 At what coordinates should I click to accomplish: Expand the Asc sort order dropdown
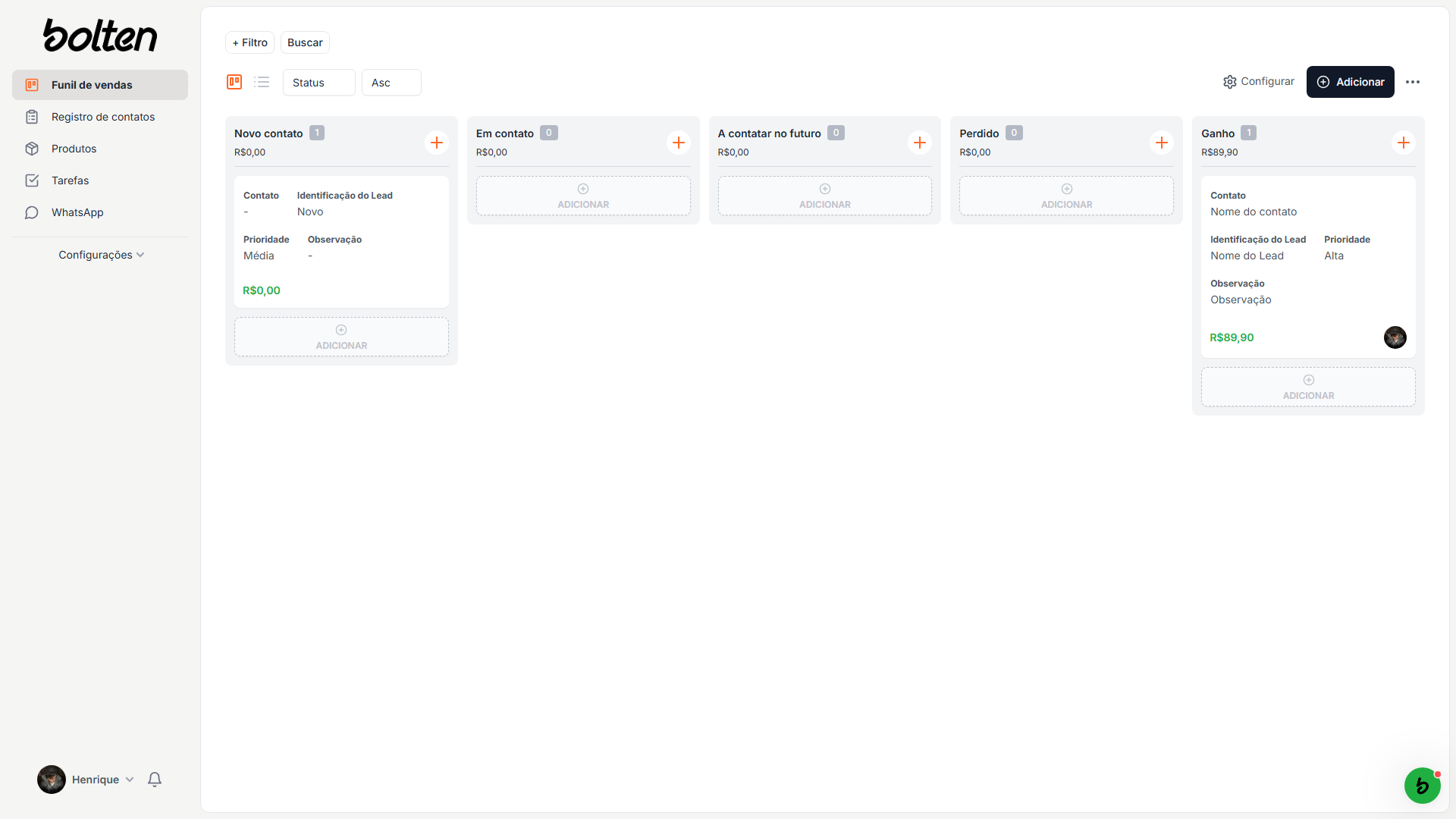point(391,82)
